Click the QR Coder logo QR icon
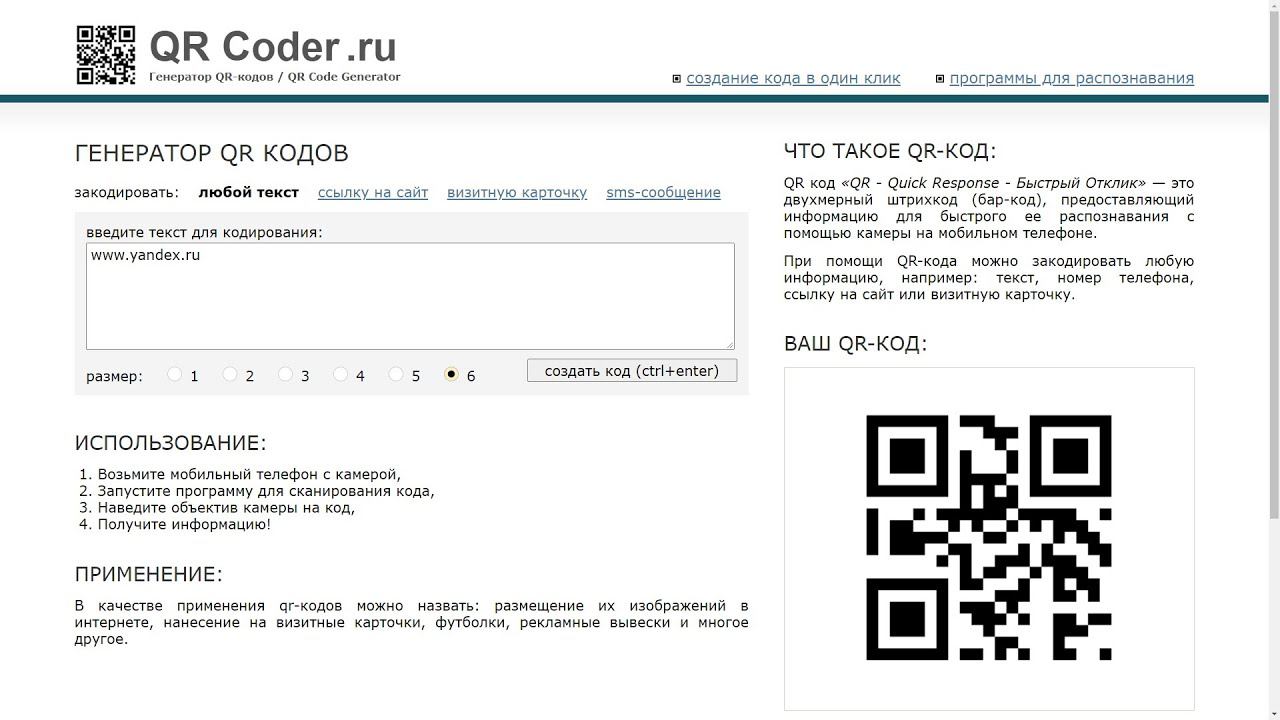1280x720 pixels. point(106,55)
